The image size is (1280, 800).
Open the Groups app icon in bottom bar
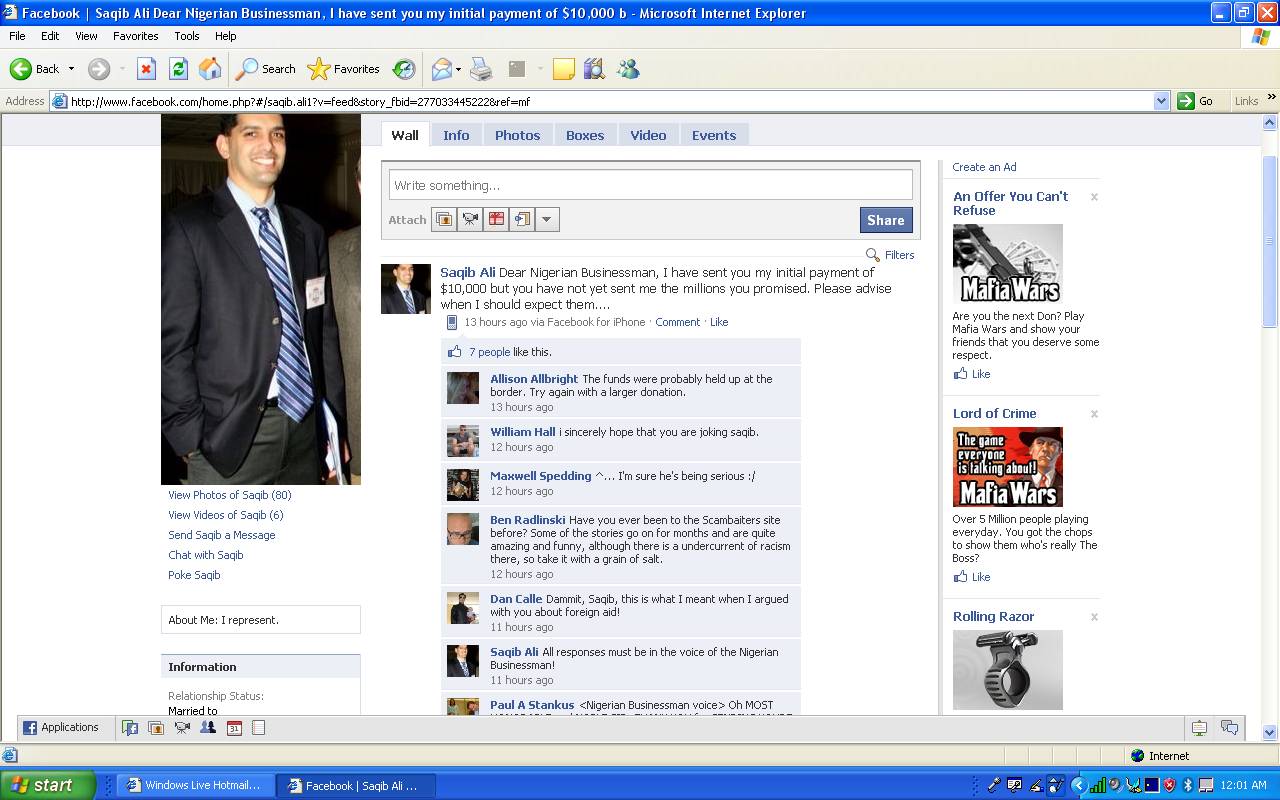pyautogui.click(x=208, y=728)
